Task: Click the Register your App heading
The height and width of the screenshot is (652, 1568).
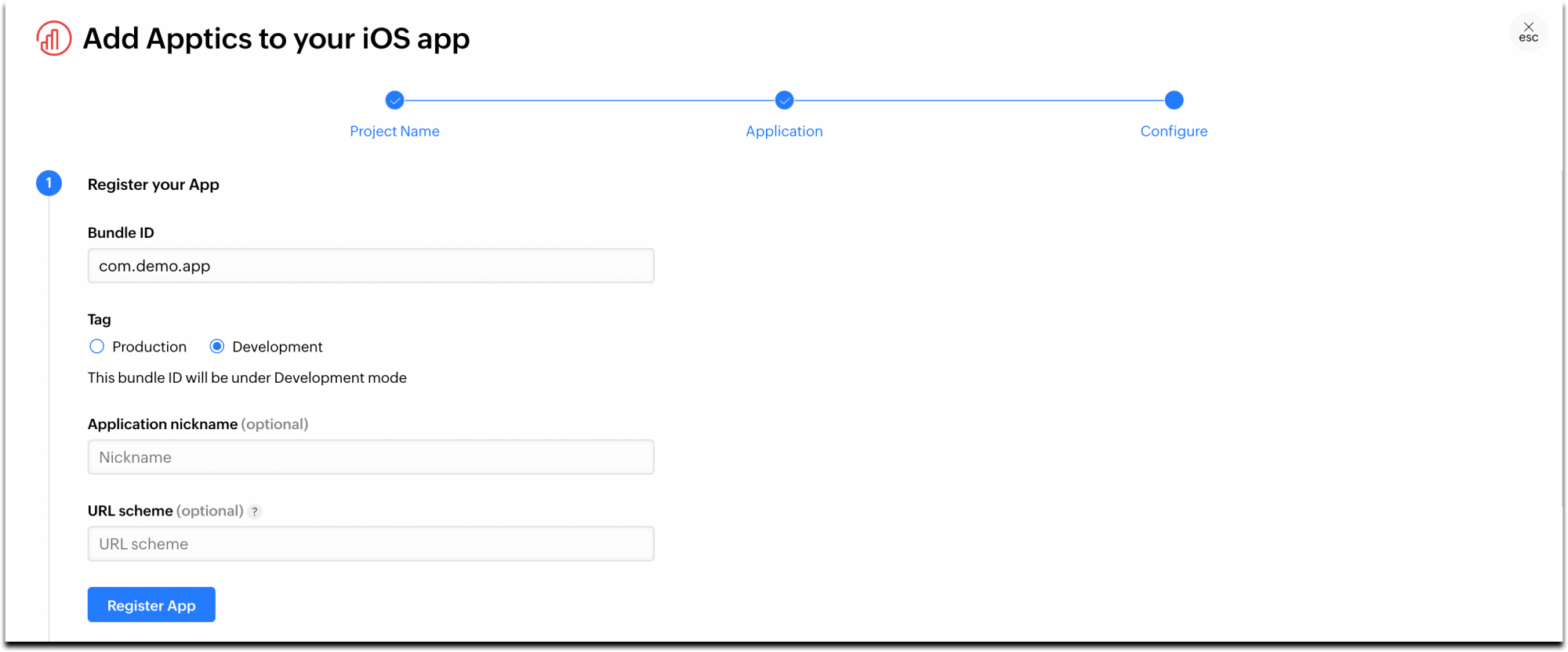Action: tap(154, 184)
